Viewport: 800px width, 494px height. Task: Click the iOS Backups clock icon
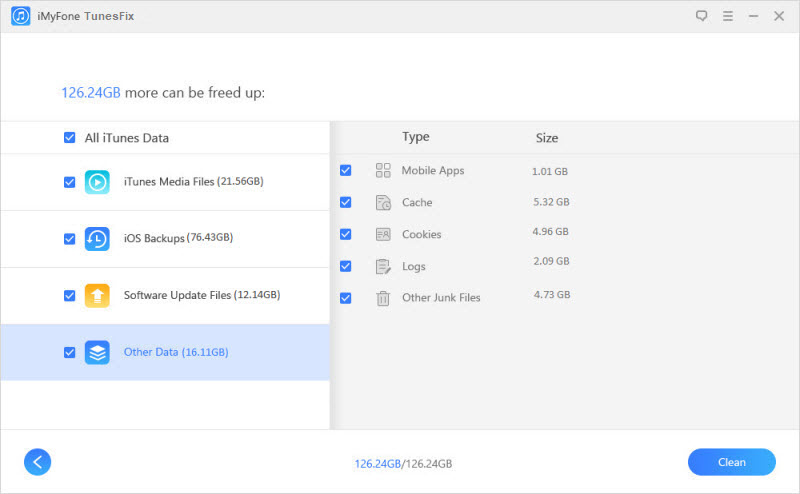(97, 239)
